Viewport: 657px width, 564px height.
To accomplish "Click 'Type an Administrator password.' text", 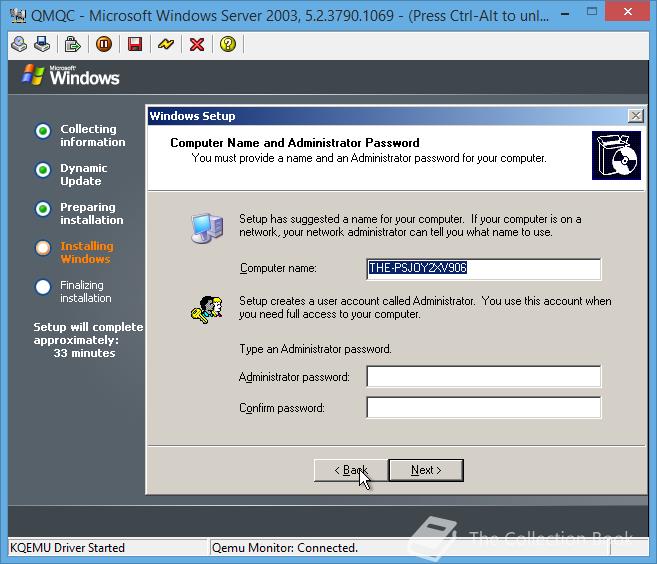I will pyautogui.click(x=316, y=349).
